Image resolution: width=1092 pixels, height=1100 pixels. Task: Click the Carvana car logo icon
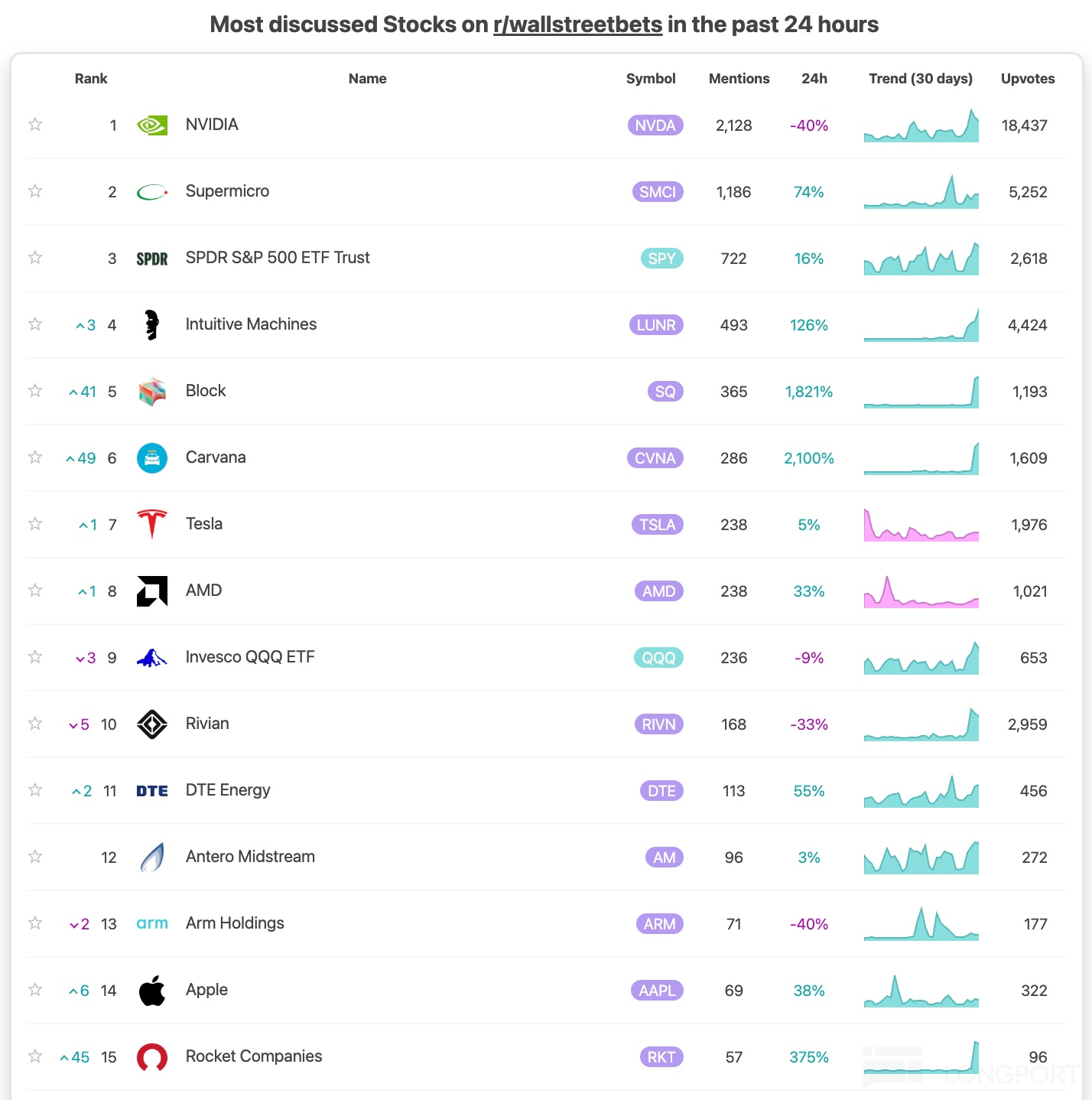pos(151,458)
